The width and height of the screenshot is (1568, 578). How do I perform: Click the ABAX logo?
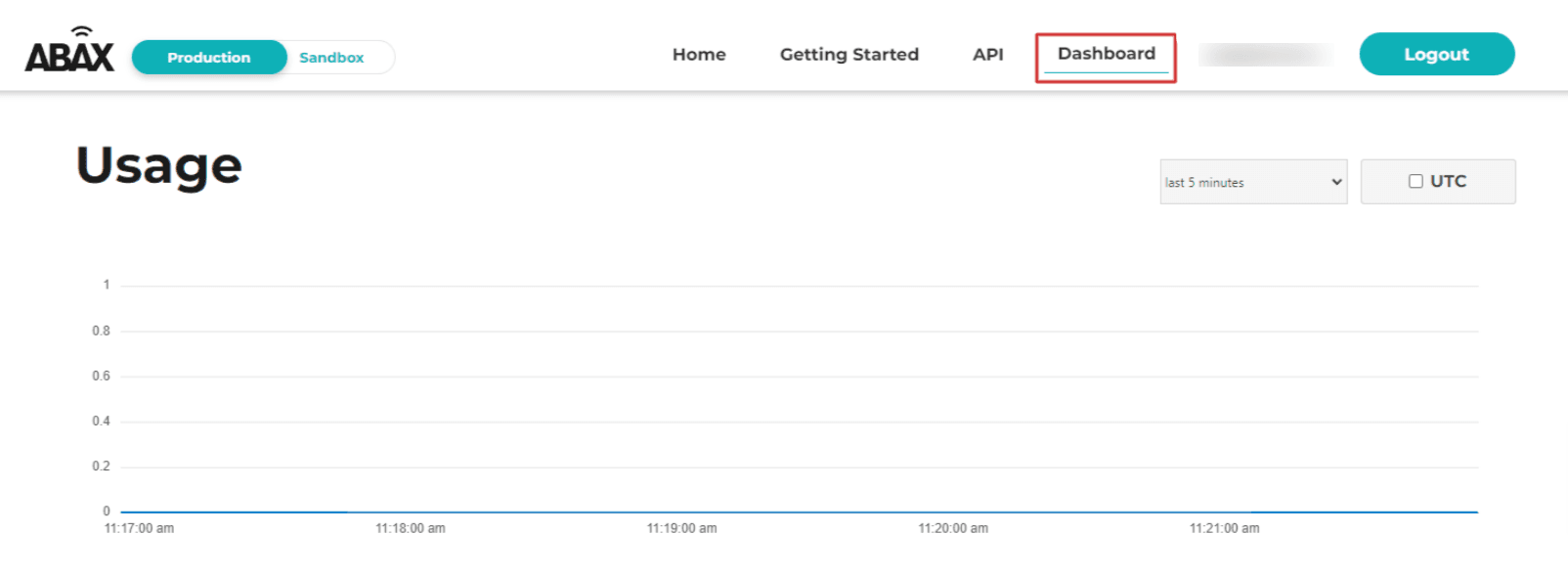[69, 50]
